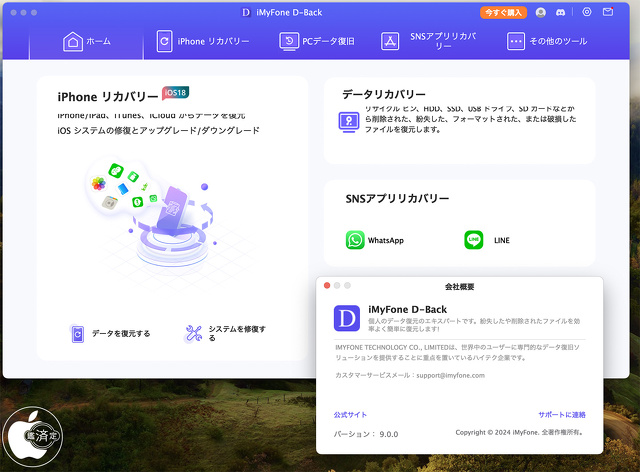
Task: Click the サポートに連絡 link
Action: click(562, 415)
